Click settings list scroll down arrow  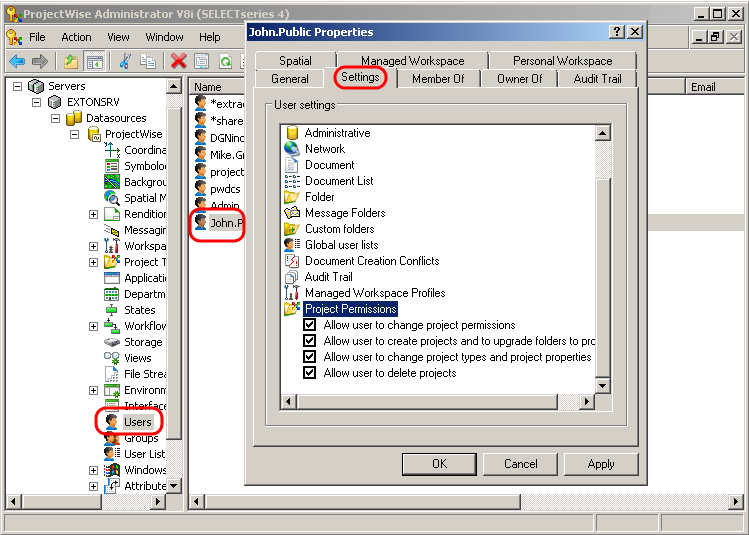[603, 385]
